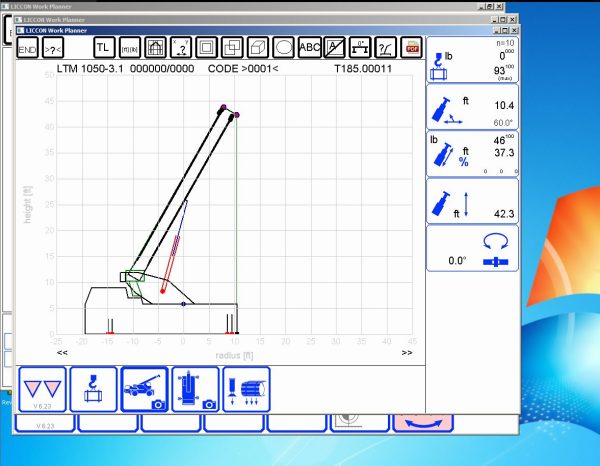This screenshot has width=600, height=466.
Task: Select the ellipse drawing tool
Action: (x=284, y=48)
